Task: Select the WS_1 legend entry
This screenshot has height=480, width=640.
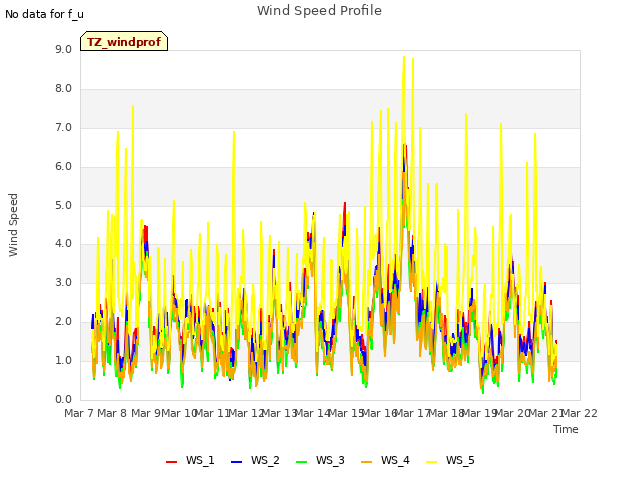Action: (190, 460)
